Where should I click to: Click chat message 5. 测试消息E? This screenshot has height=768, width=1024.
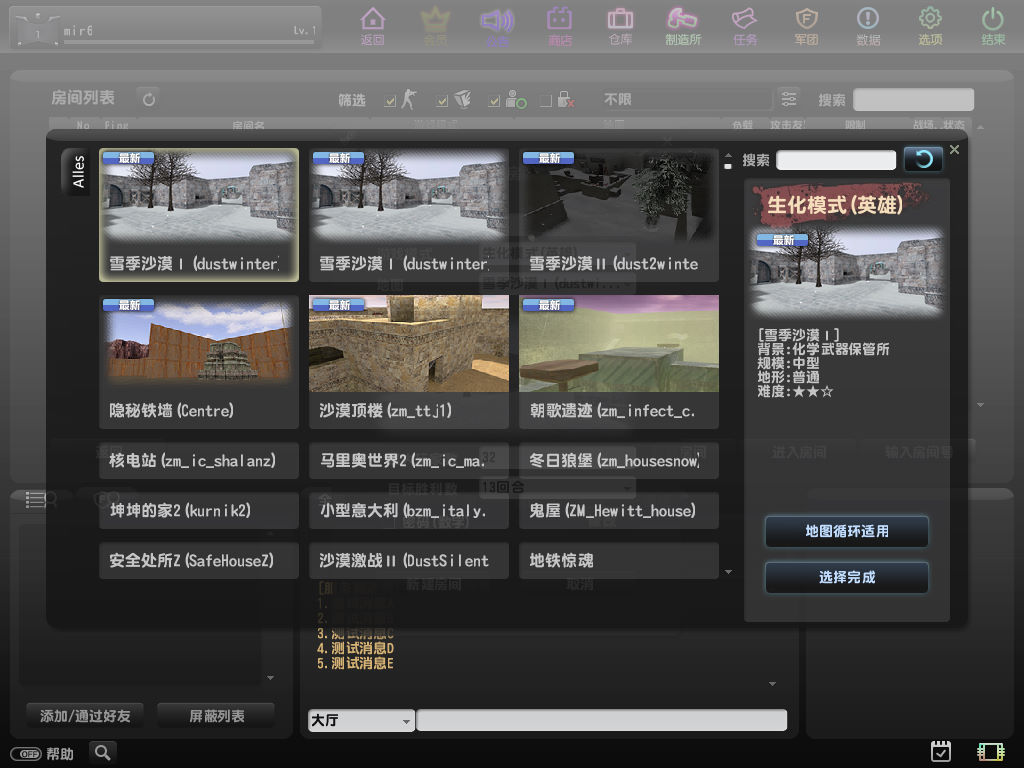click(x=355, y=664)
